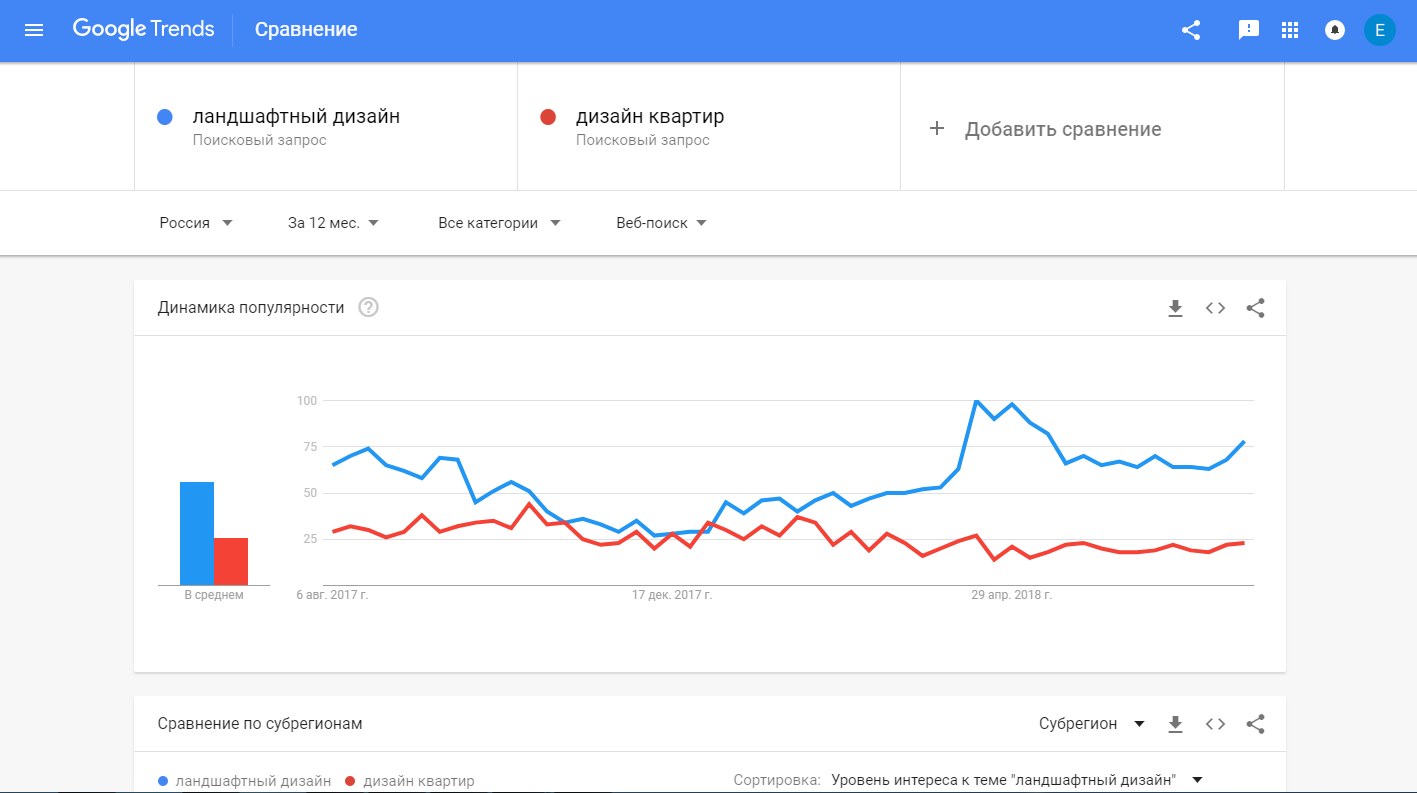Download the subregion comparison data
Viewport: 1417px width, 793px height.
(1175, 724)
